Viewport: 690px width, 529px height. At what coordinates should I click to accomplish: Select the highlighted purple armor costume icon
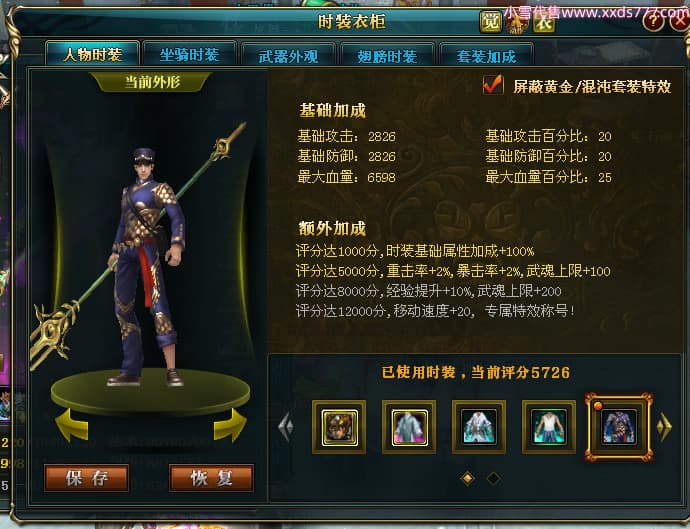coord(619,427)
